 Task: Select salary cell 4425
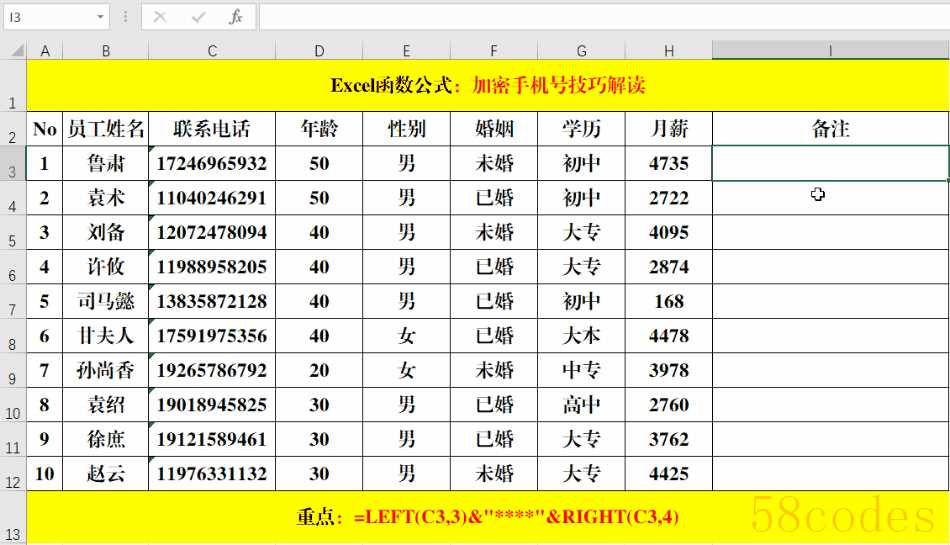click(x=669, y=474)
